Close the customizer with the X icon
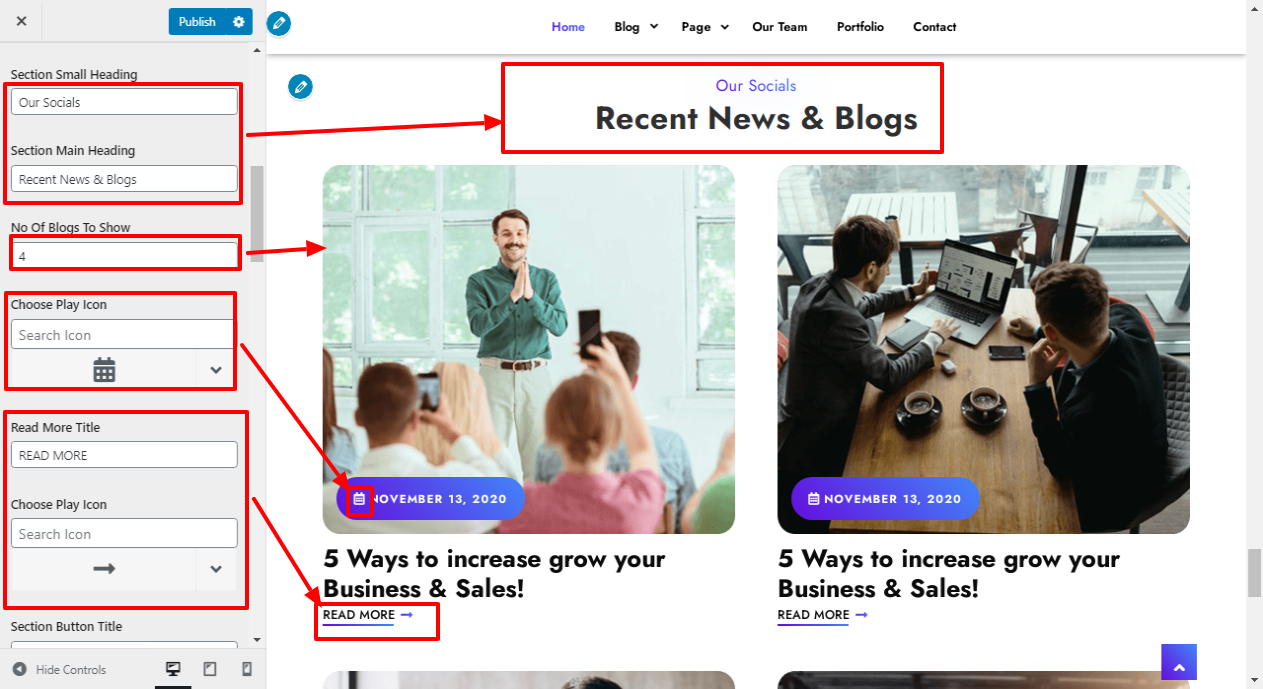The width and height of the screenshot is (1263, 689). click(22, 21)
